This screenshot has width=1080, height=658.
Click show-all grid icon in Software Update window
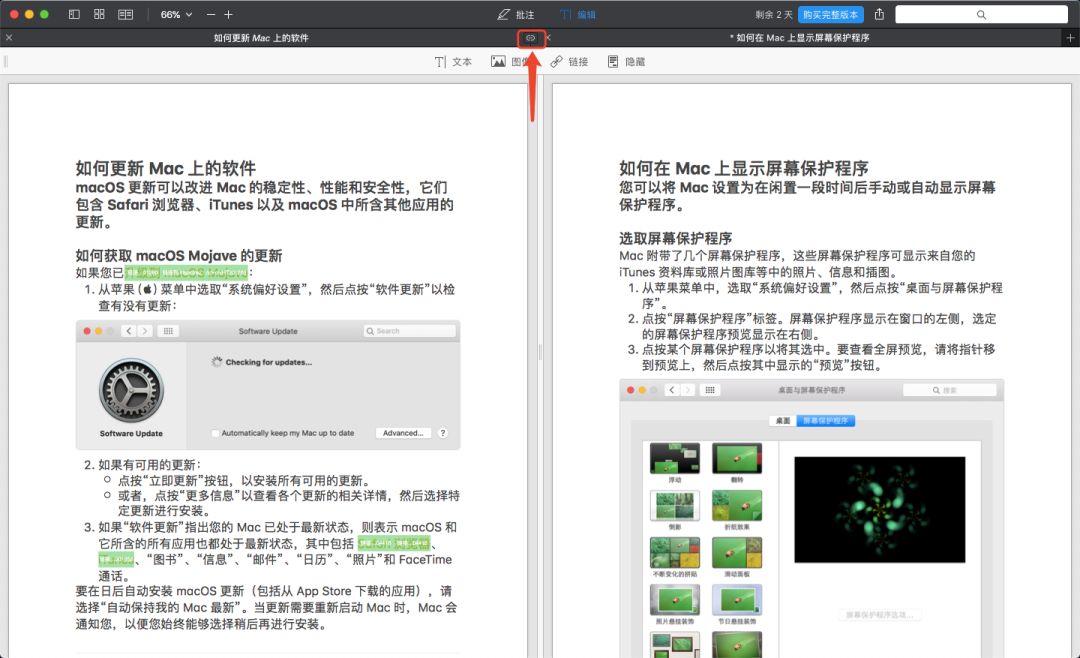(x=168, y=331)
